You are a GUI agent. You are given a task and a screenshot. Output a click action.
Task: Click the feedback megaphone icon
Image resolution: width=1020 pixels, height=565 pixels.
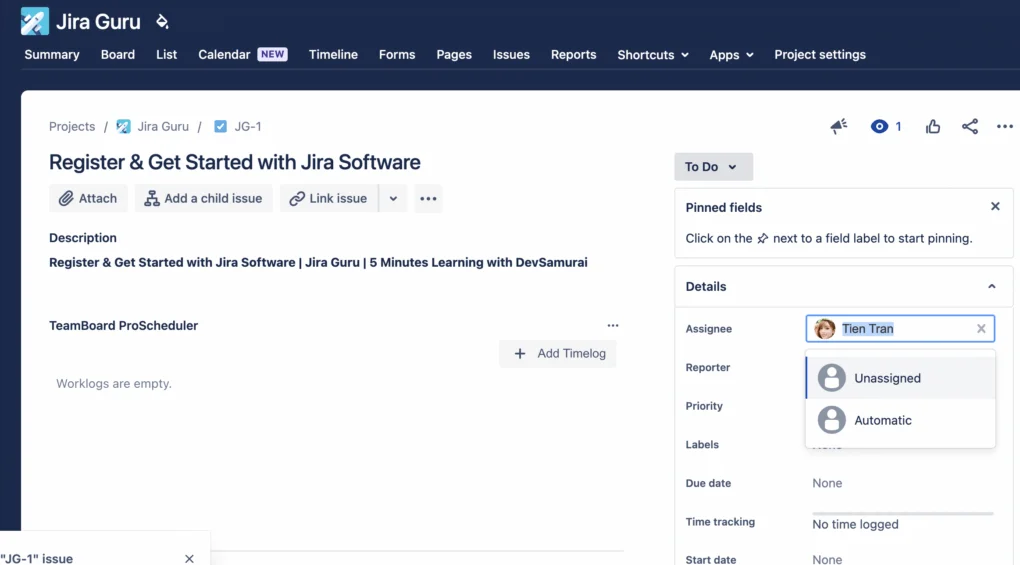pos(839,126)
